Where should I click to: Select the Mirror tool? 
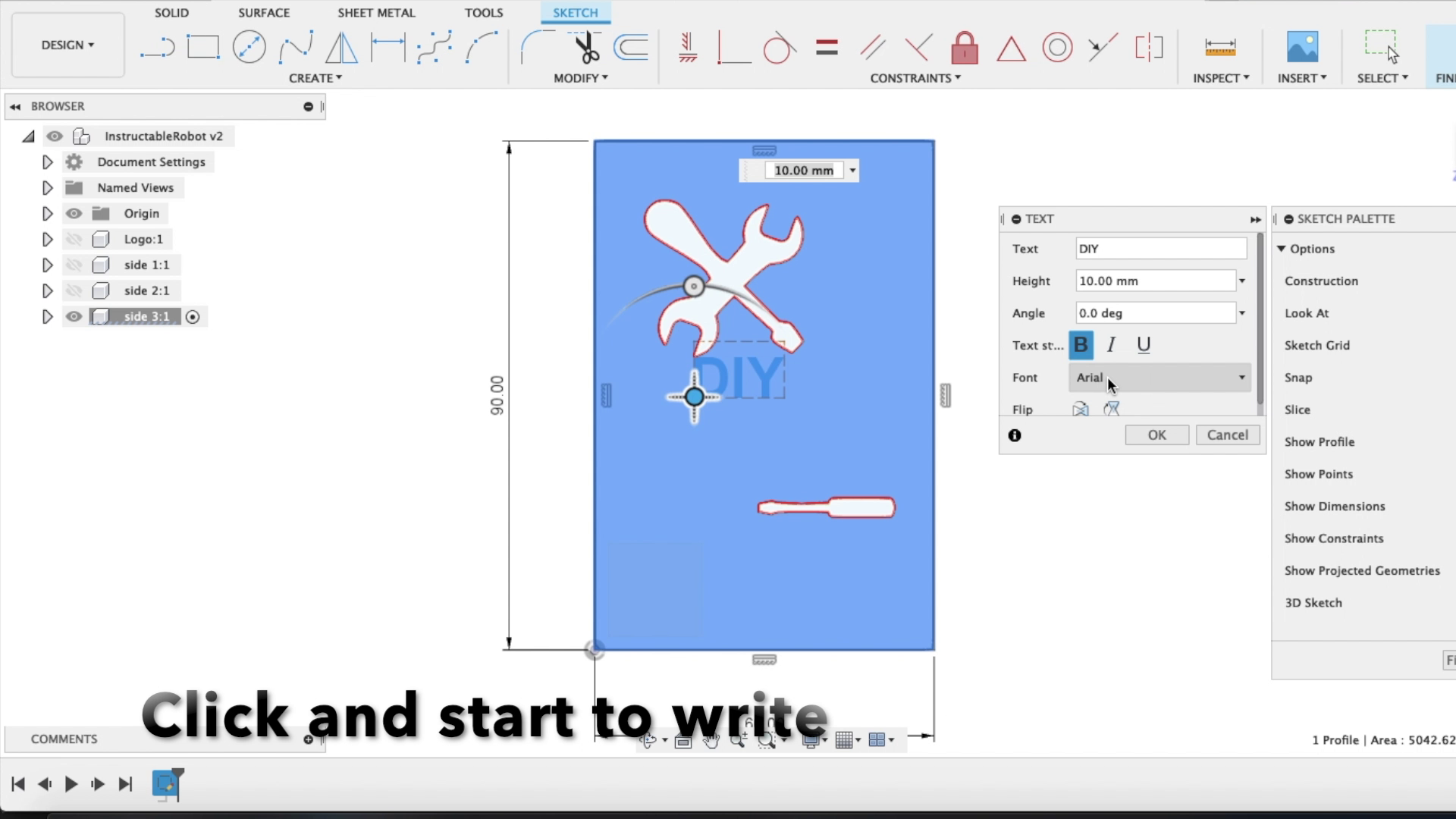[x=340, y=47]
